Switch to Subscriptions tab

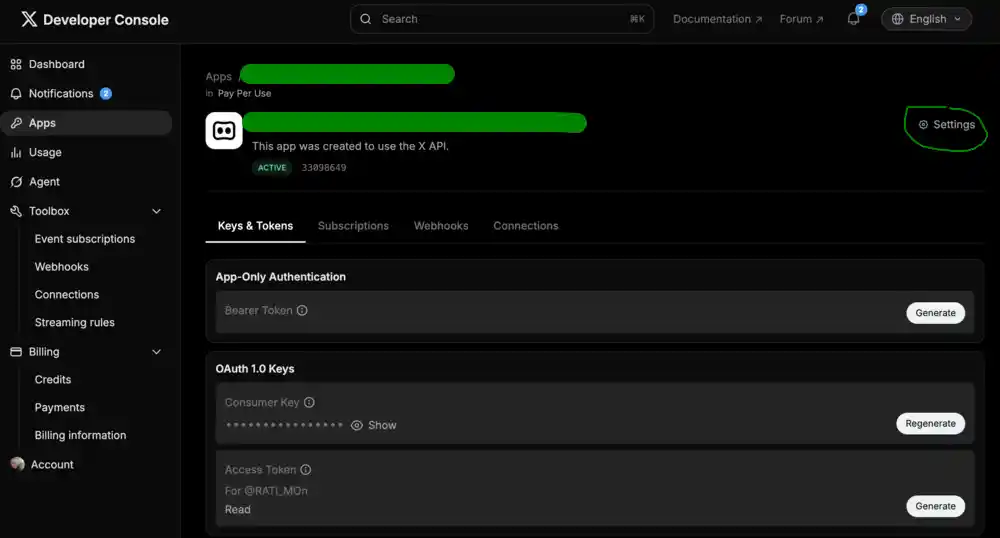tap(353, 226)
